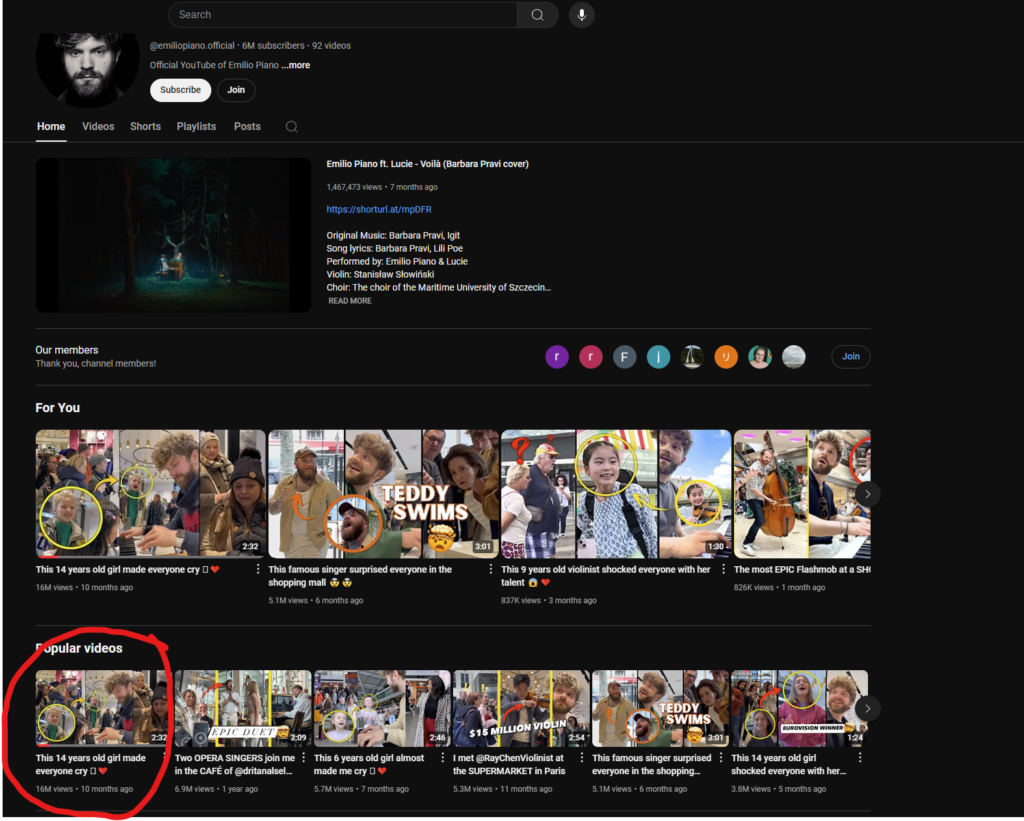The height and width of the screenshot is (821, 1024).
Task: Click the '@emiliopiano.official' channel handle
Action: click(192, 46)
